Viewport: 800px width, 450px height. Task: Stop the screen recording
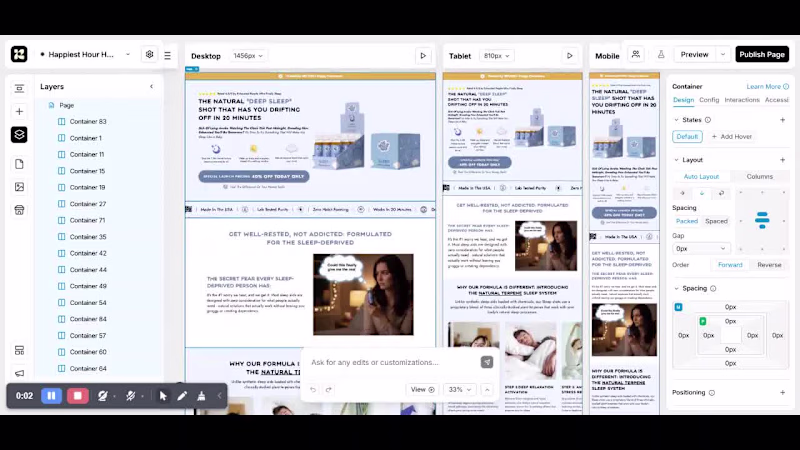78,395
